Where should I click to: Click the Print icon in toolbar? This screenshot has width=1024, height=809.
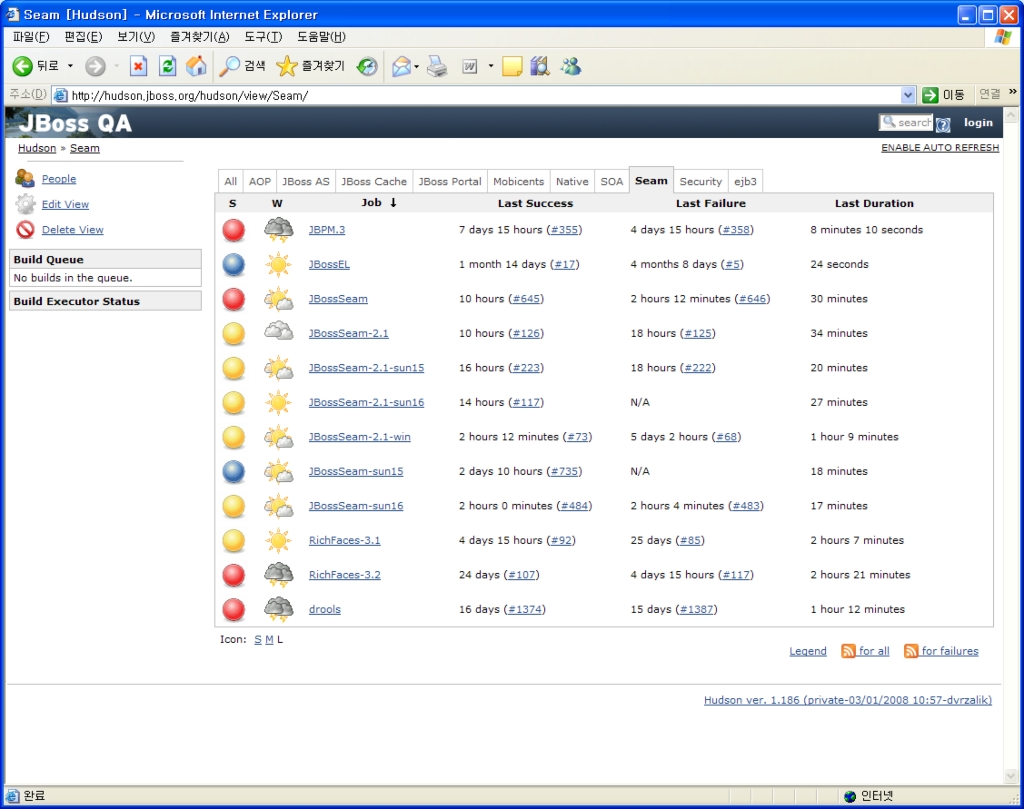pos(437,66)
